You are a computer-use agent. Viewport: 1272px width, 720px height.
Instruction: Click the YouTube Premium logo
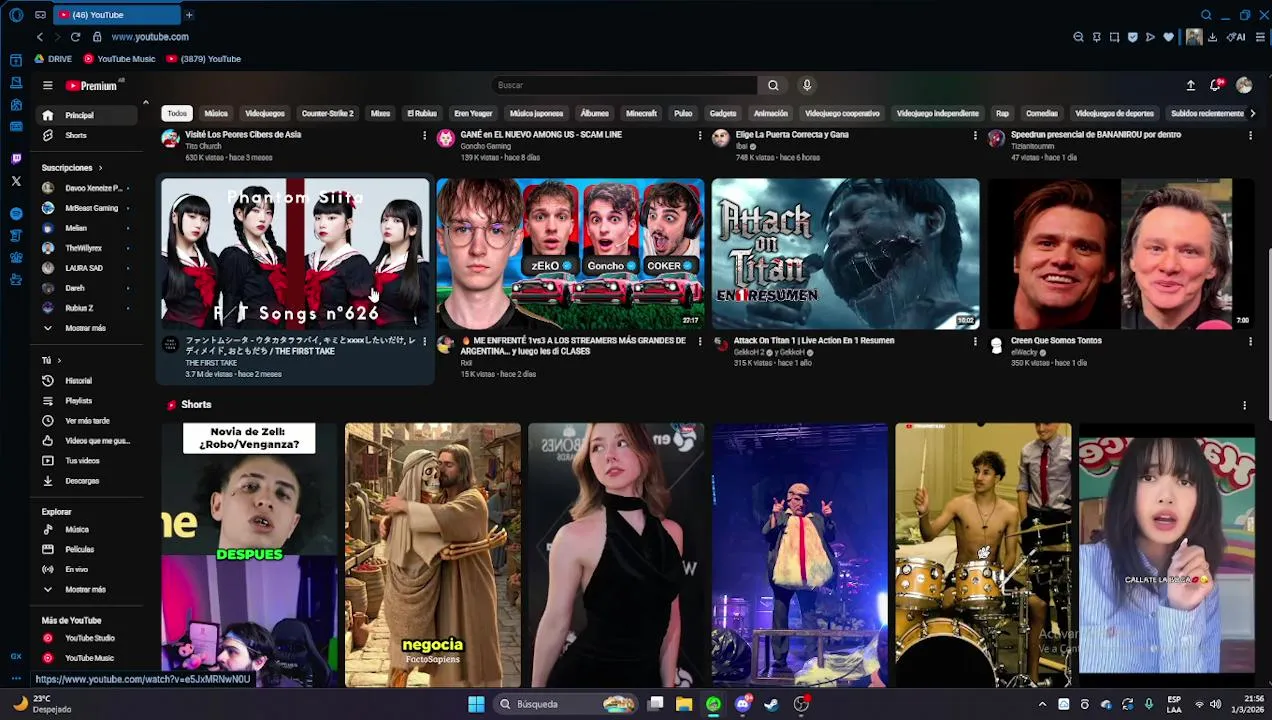coord(92,86)
